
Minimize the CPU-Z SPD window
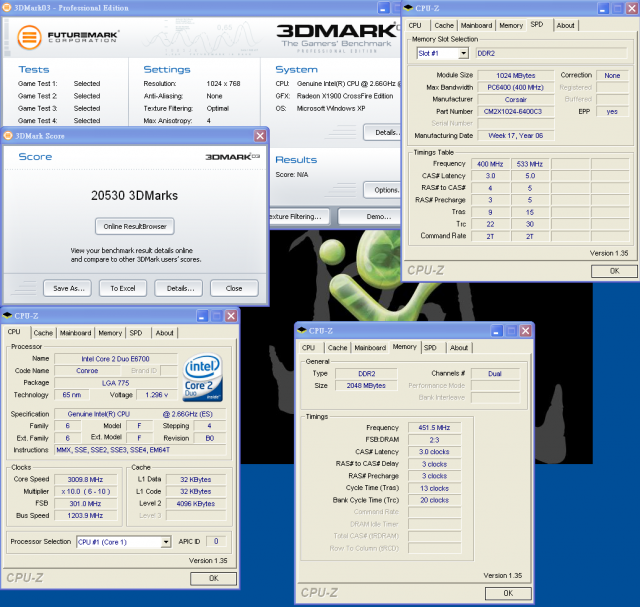coord(603,8)
